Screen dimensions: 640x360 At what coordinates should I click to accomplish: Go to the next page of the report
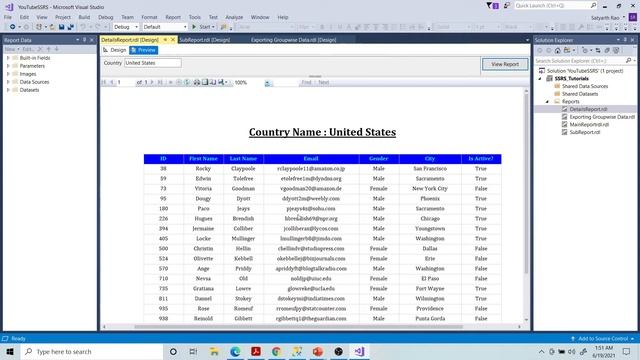152,82
